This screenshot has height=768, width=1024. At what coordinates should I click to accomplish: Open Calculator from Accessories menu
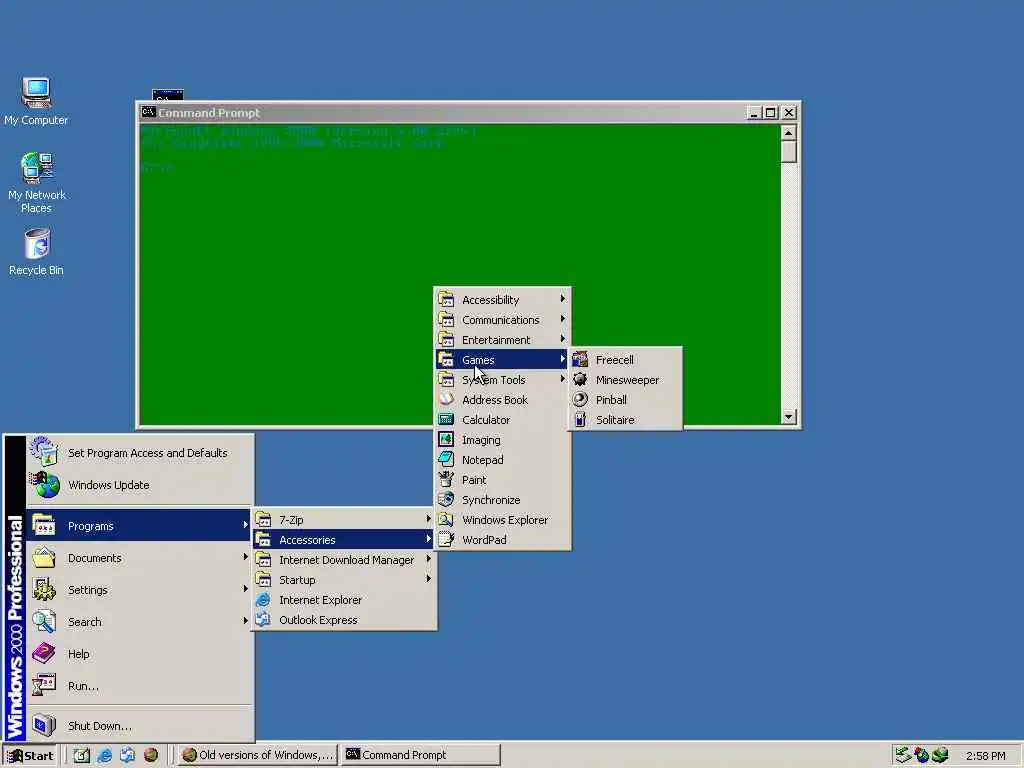(502, 420)
